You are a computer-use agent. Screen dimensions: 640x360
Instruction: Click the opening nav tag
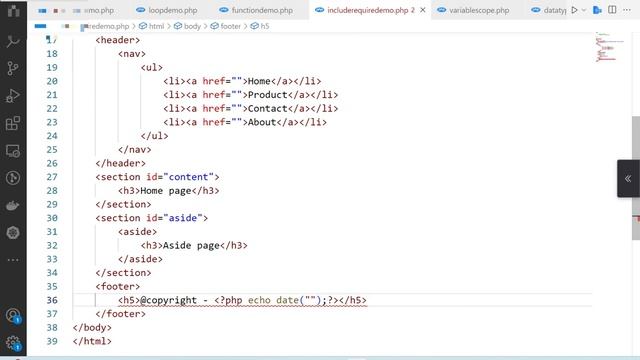pyautogui.click(x=132, y=54)
